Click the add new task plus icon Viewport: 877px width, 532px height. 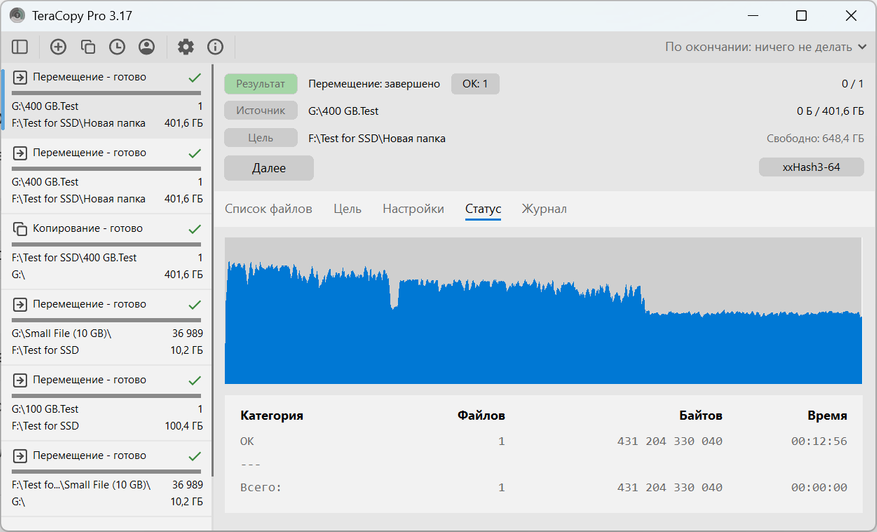click(58, 47)
